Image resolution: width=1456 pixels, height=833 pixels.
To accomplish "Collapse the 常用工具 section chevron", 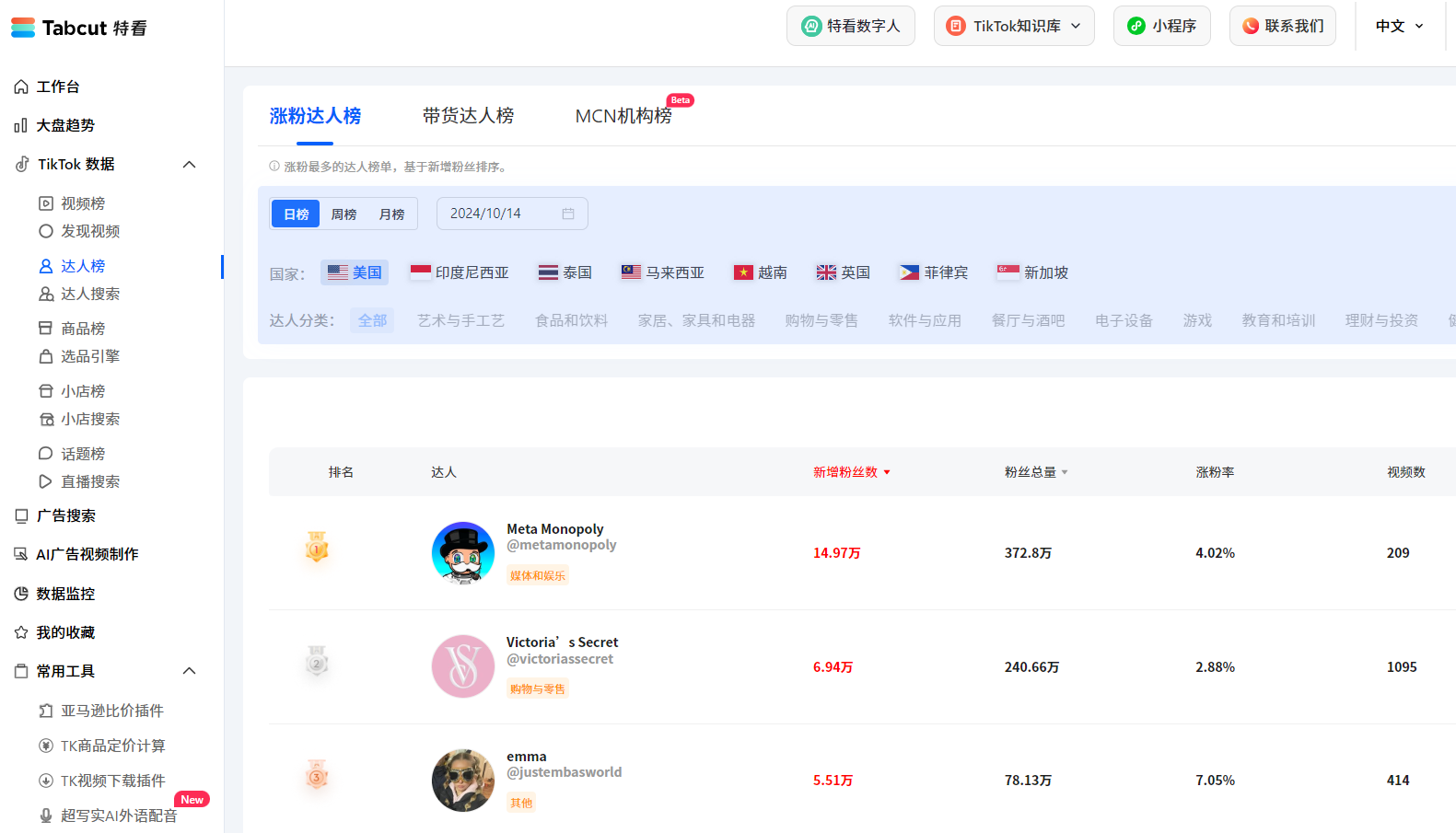I will pyautogui.click(x=190, y=671).
